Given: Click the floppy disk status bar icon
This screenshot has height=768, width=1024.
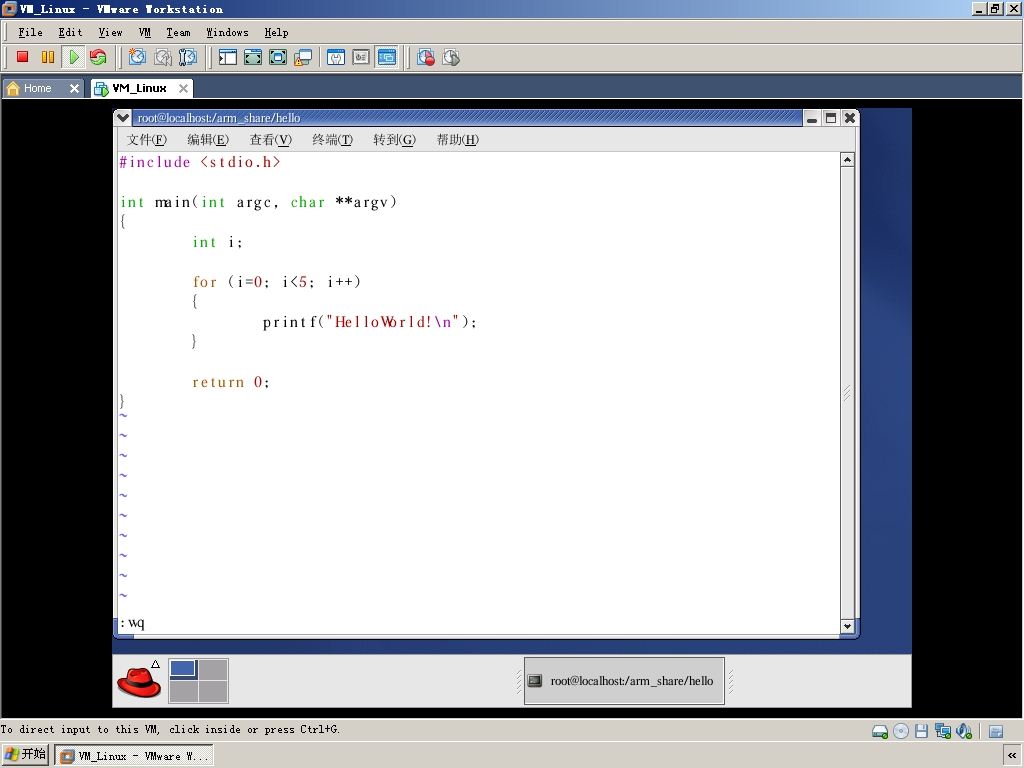Looking at the screenshot, I should [921, 731].
